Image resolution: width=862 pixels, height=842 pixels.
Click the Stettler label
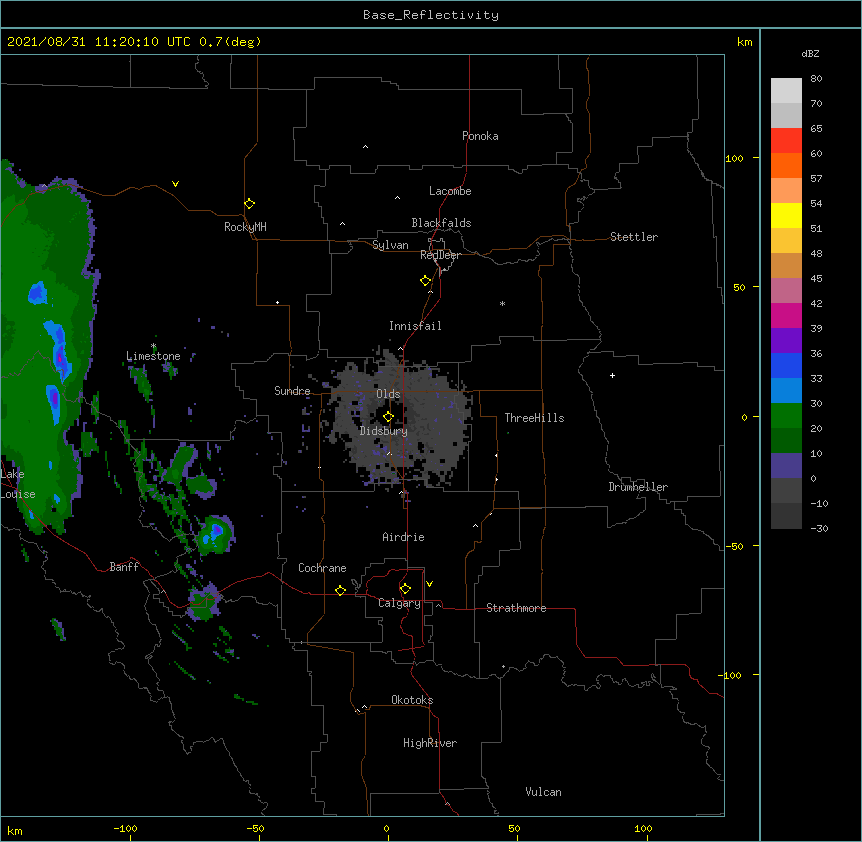coord(634,237)
